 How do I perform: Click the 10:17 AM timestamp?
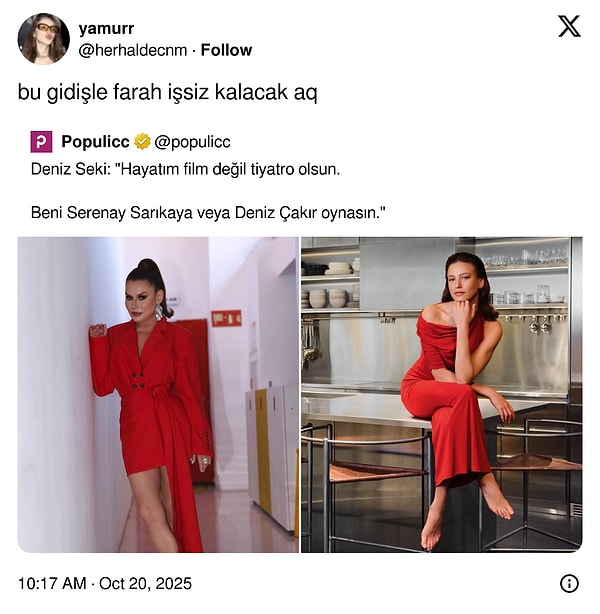[x=52, y=583]
